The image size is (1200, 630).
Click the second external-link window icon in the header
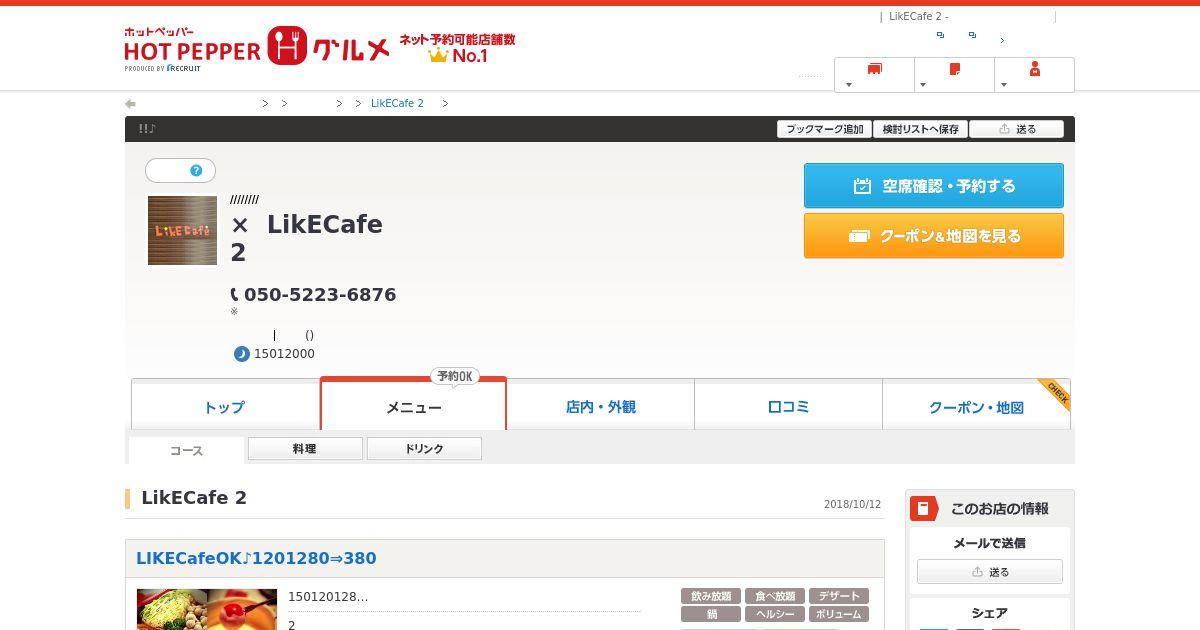pyautogui.click(x=972, y=35)
